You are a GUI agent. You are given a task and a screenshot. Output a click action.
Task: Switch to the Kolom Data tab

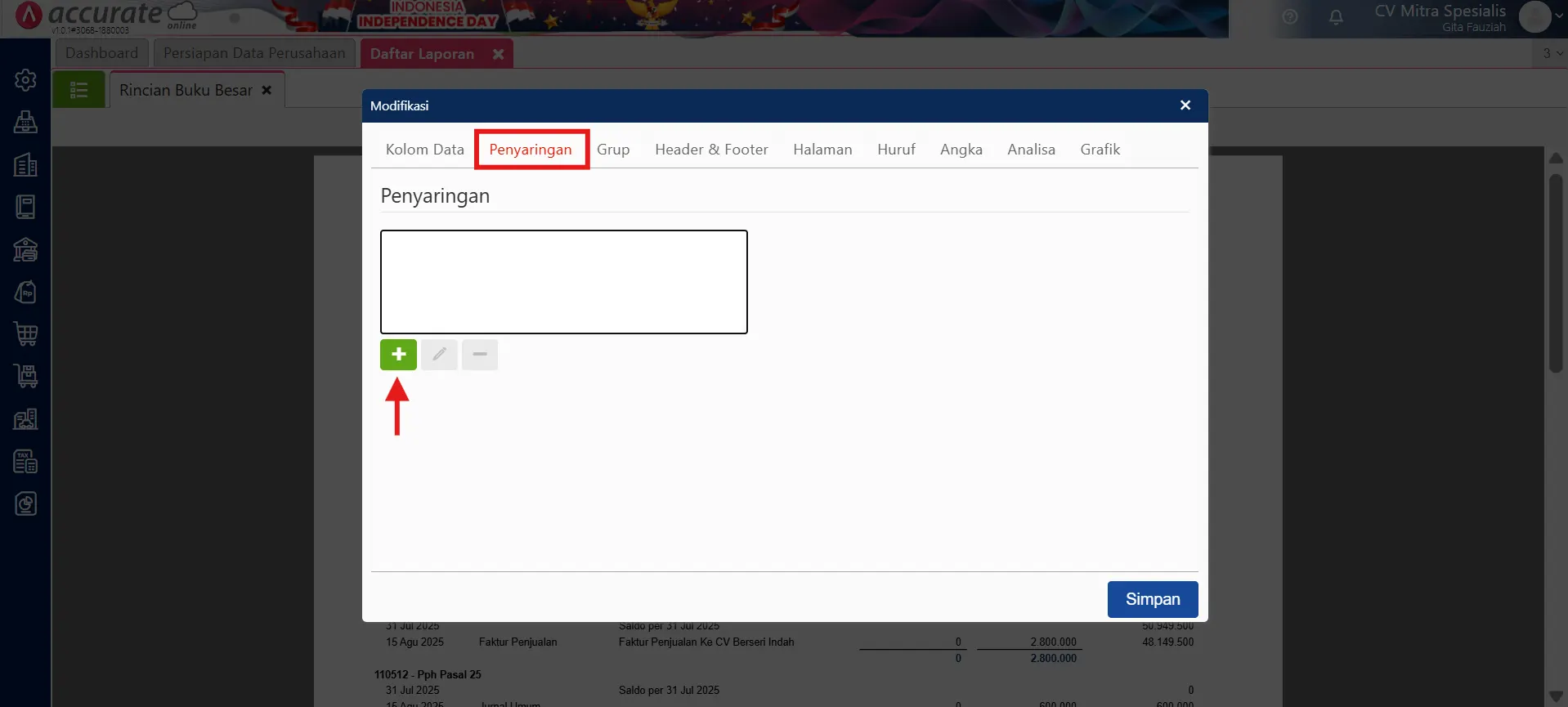tap(424, 150)
